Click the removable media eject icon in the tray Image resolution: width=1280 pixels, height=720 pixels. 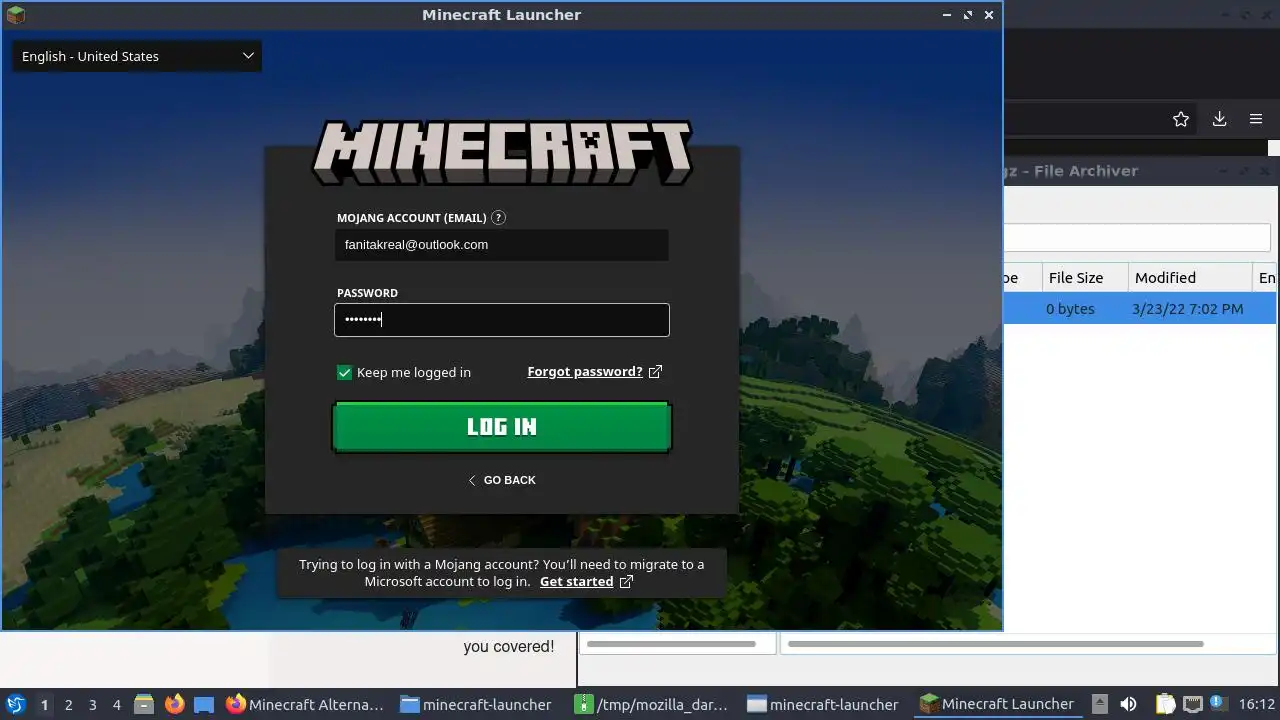1099,704
